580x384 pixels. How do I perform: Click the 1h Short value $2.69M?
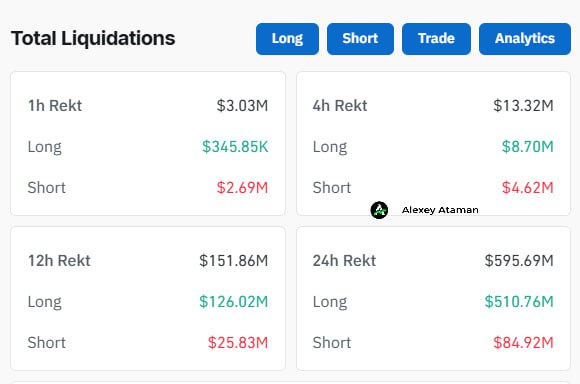point(242,188)
